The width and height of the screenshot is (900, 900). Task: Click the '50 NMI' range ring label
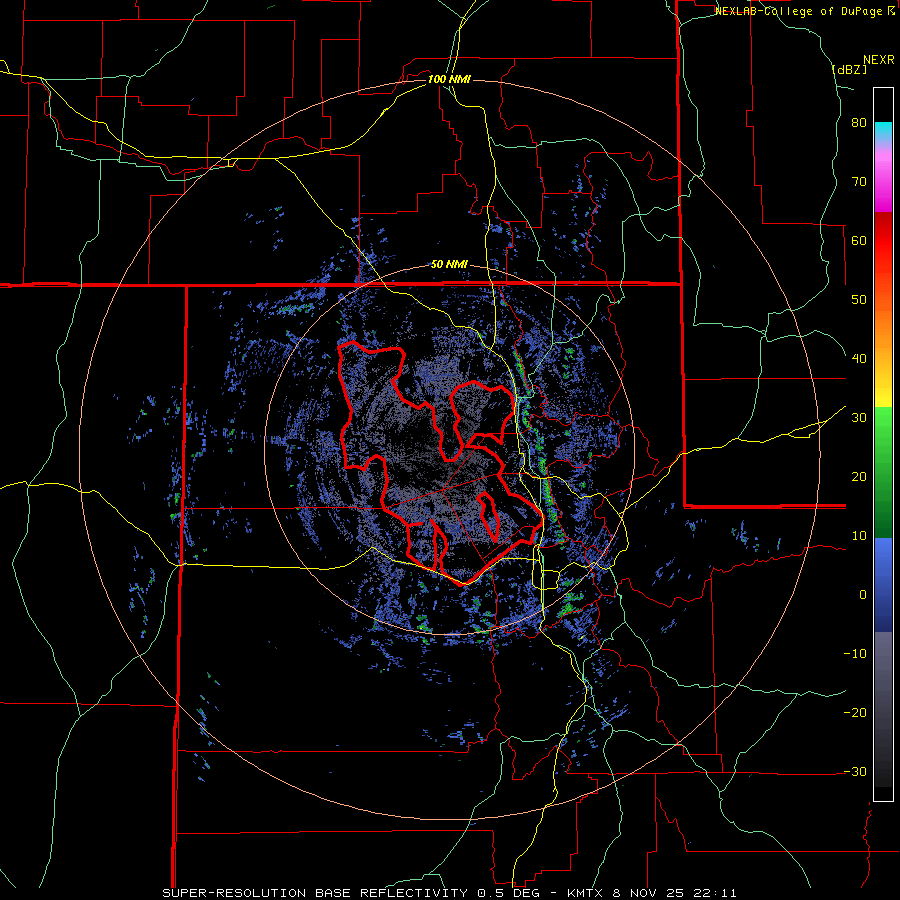(x=449, y=265)
